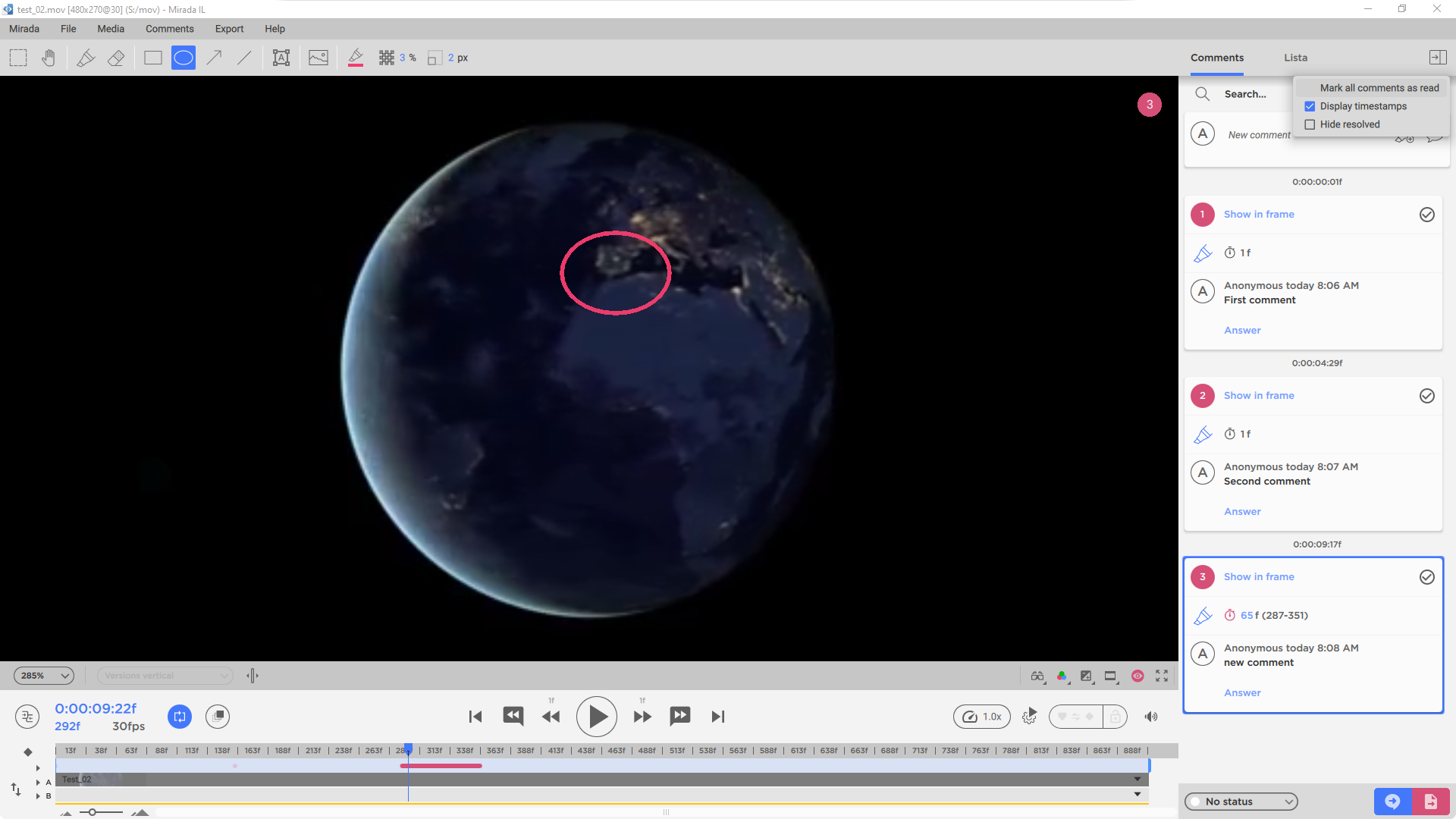Select the hand pan tool

click(x=49, y=58)
